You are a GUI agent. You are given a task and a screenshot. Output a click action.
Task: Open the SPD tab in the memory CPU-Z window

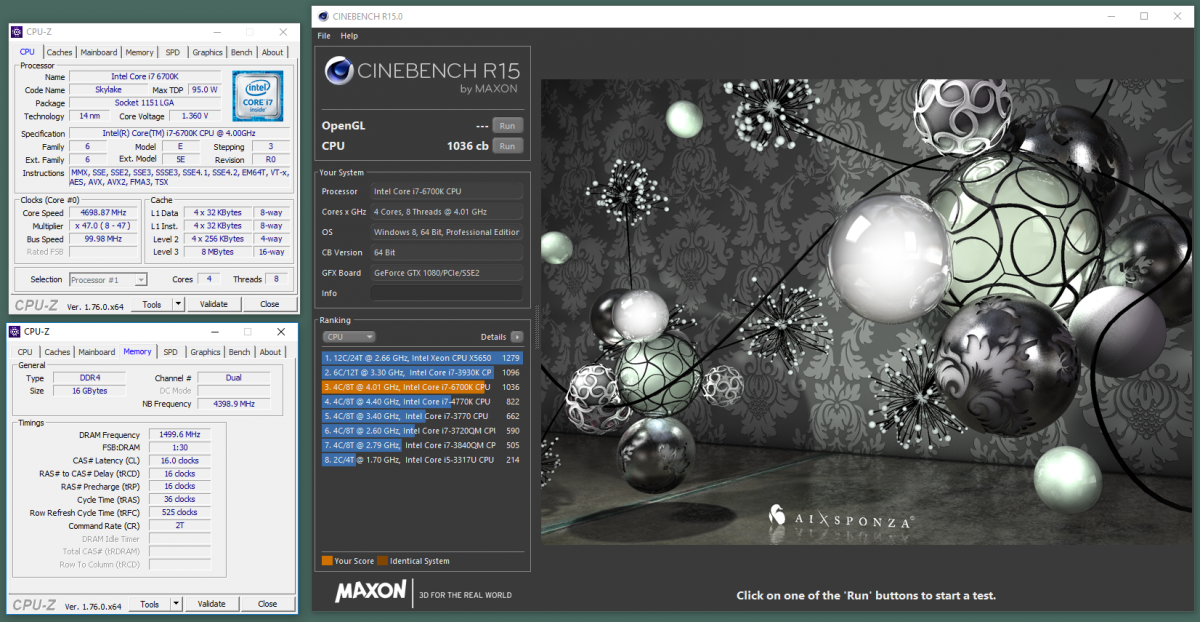pyautogui.click(x=171, y=352)
